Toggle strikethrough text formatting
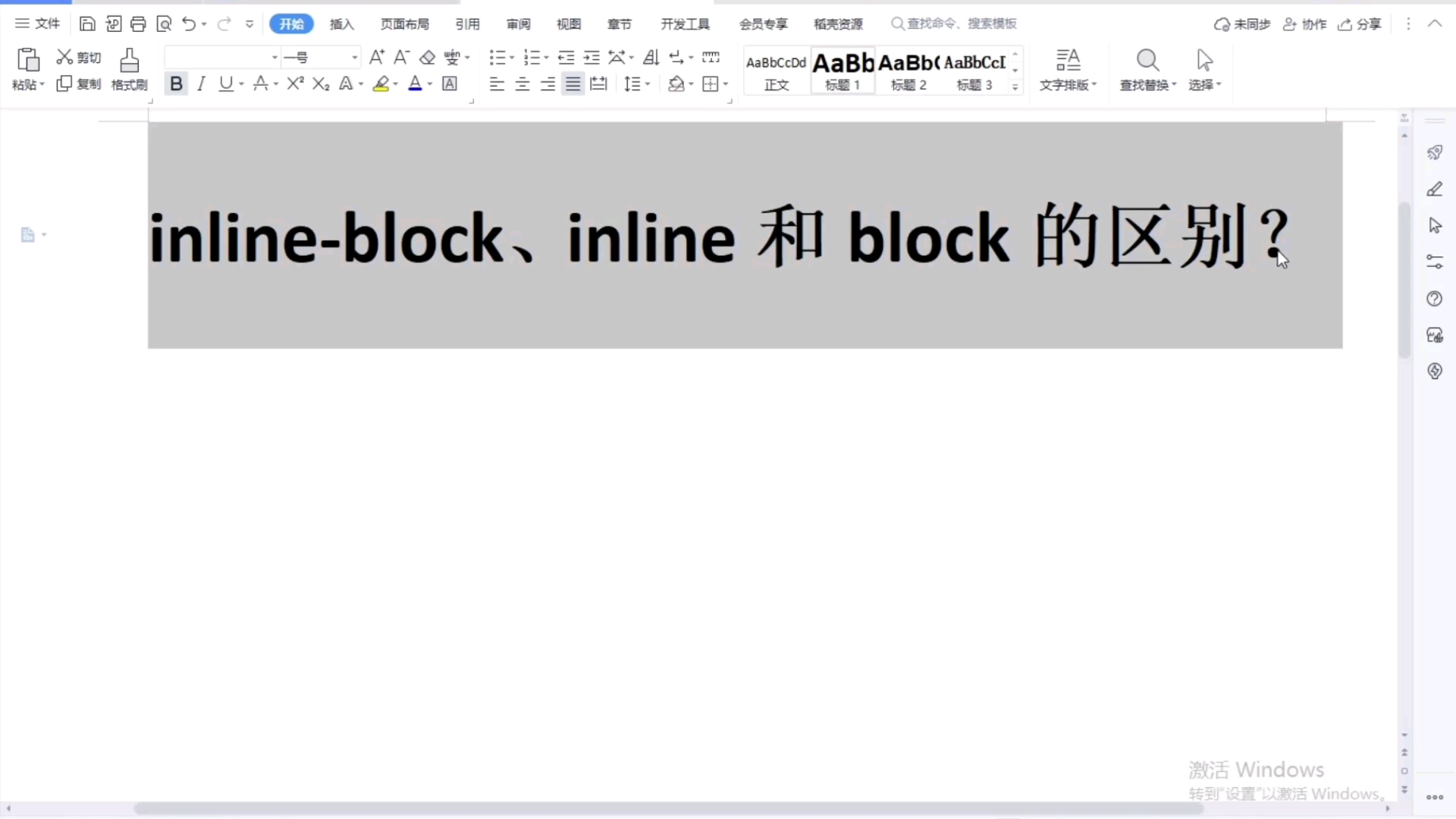 (x=260, y=83)
